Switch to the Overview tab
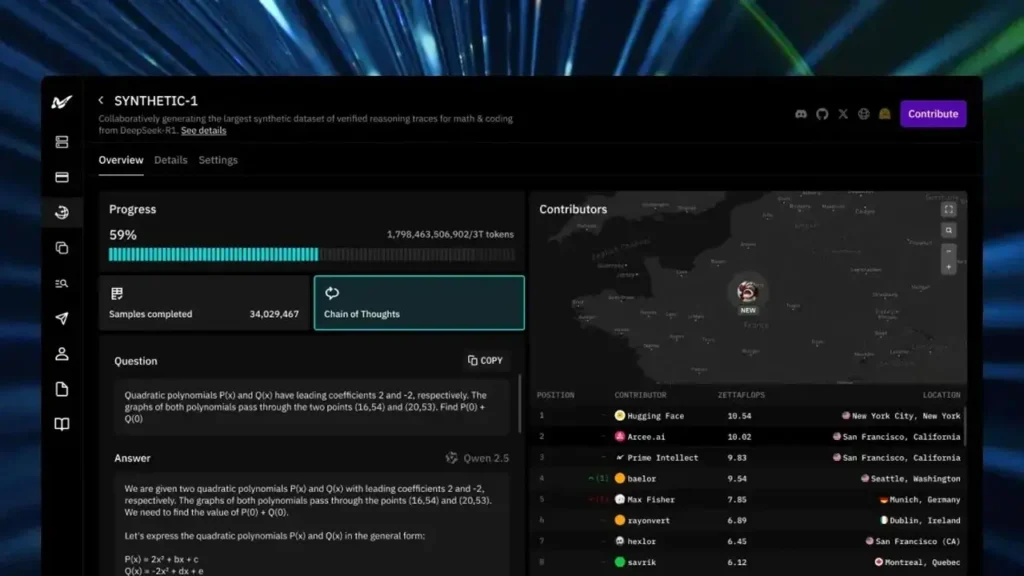Image resolution: width=1024 pixels, height=576 pixels. pos(121,160)
